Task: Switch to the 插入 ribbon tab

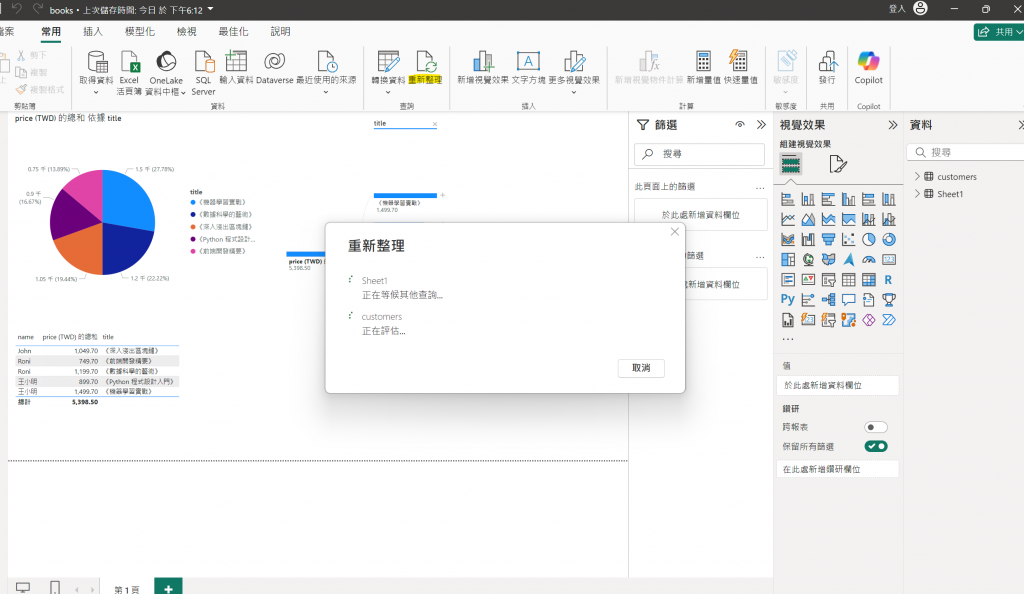Action: [x=93, y=31]
